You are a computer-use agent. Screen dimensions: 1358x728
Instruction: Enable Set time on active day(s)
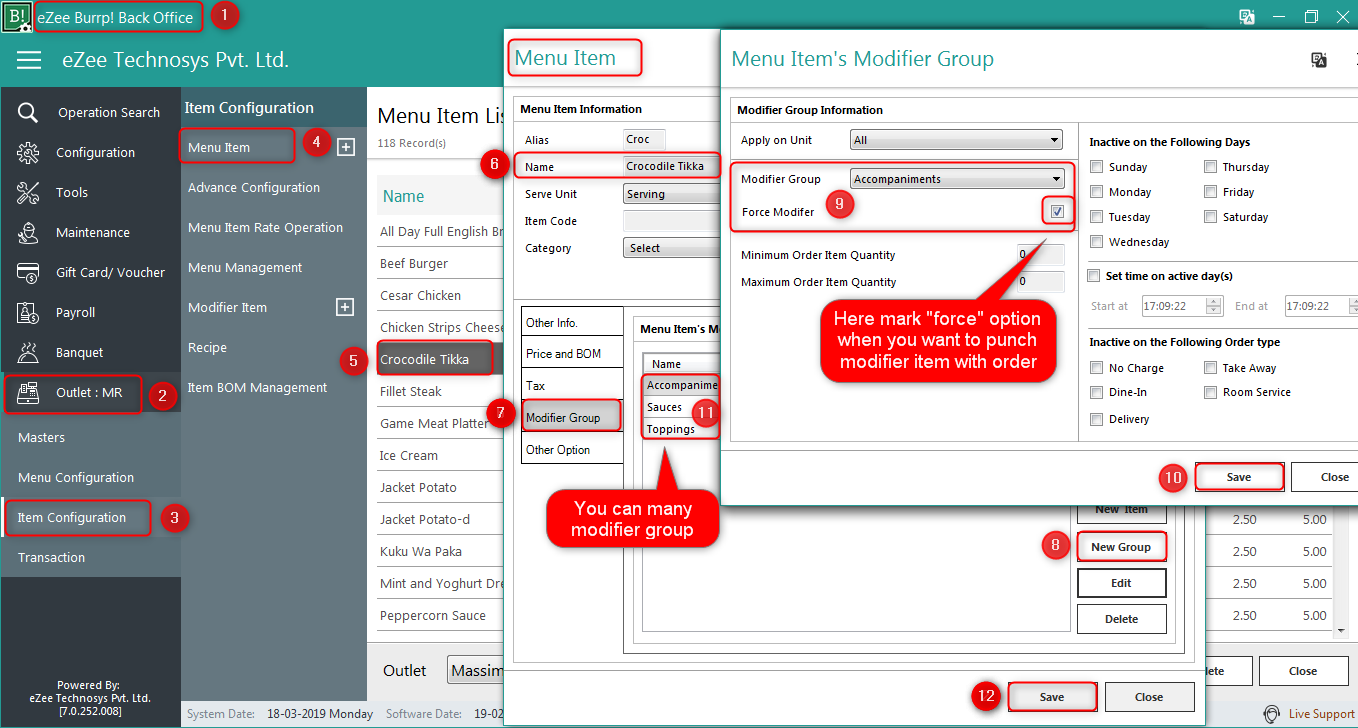(1094, 275)
